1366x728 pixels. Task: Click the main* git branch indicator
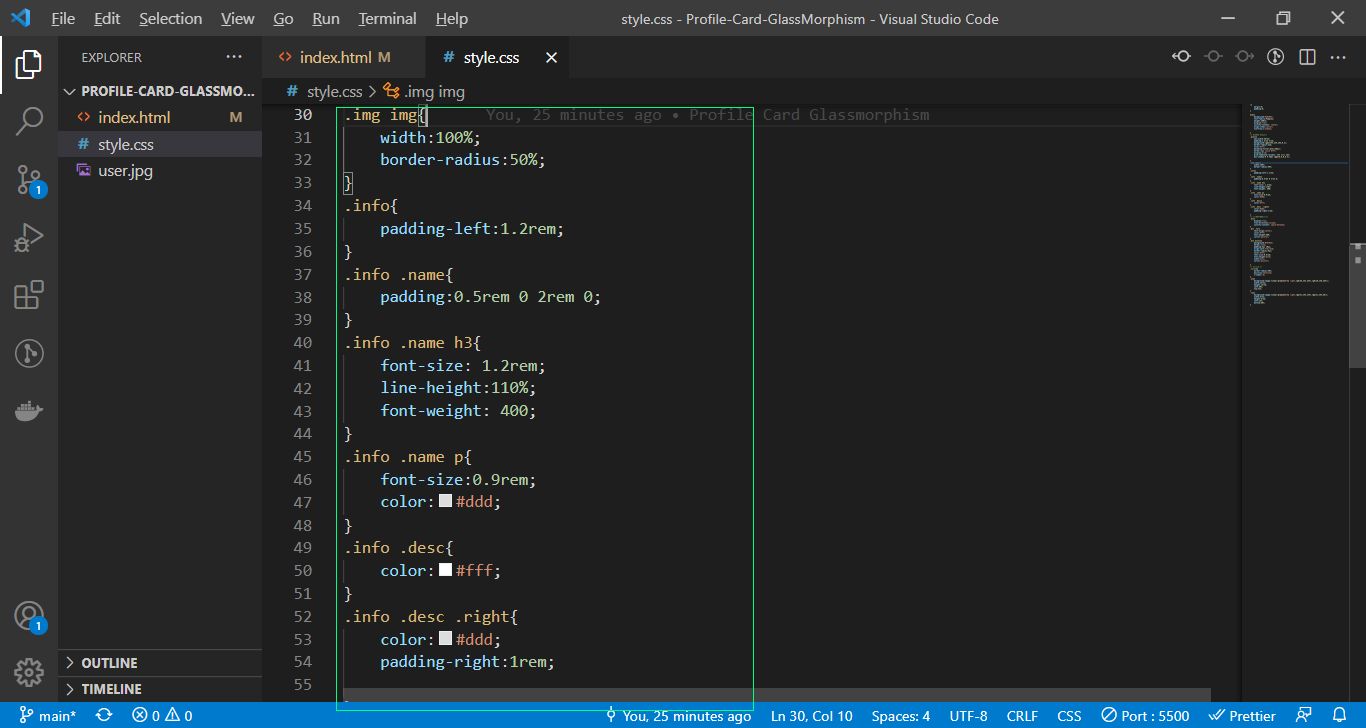(47, 716)
